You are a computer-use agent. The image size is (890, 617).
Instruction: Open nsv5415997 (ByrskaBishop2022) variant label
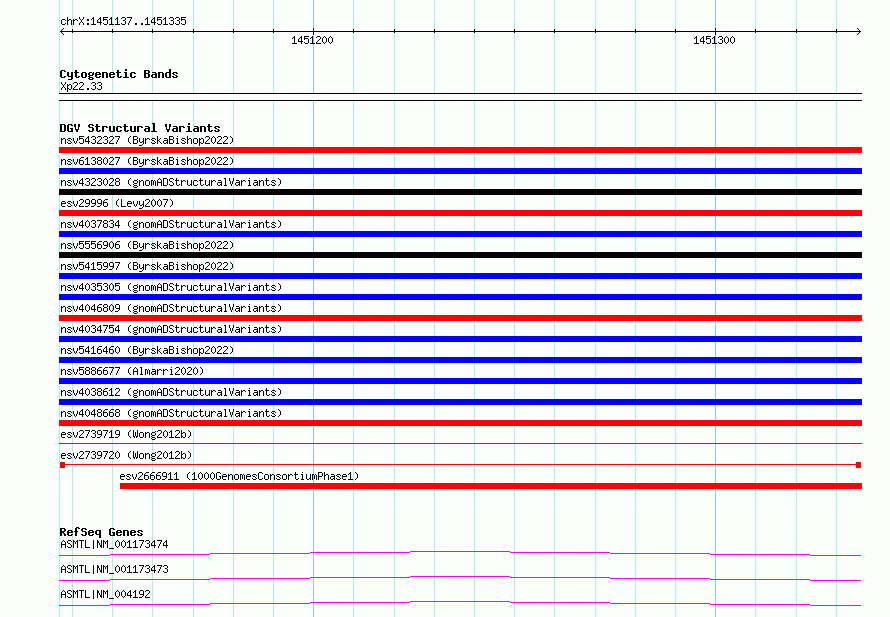tap(147, 266)
